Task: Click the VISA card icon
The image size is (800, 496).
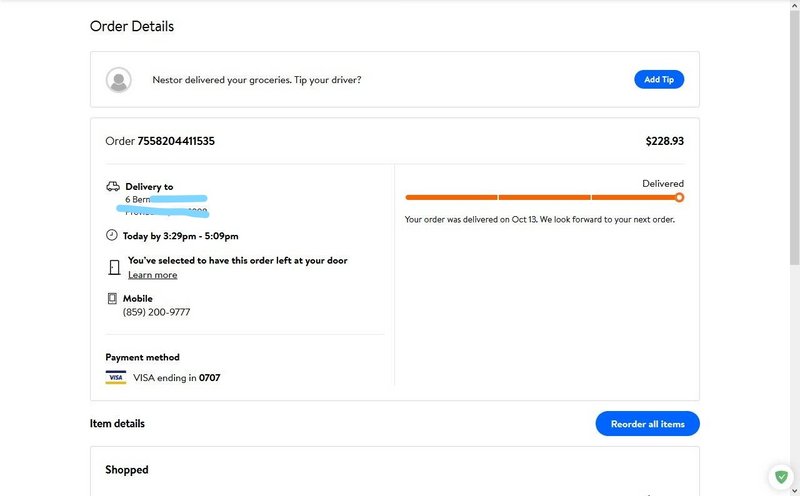Action: (x=116, y=378)
